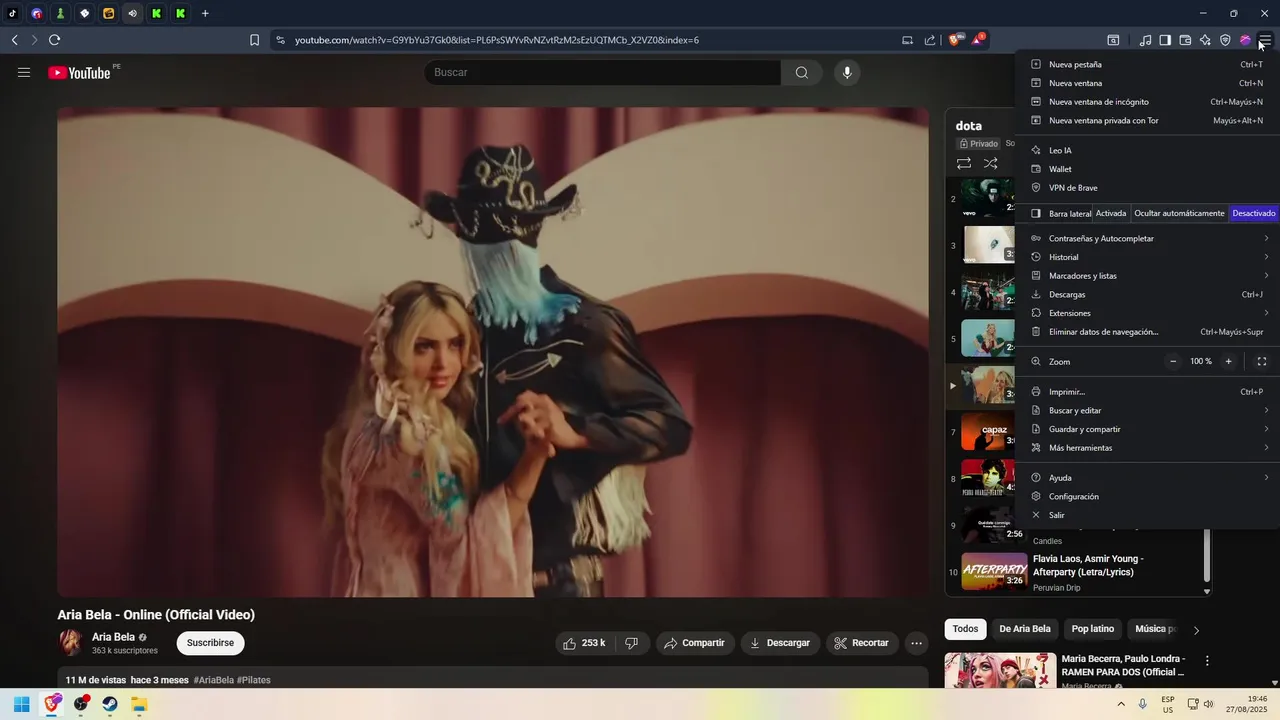This screenshot has width=1280, height=720.
Task: Decrease zoom with minus button
Action: (1173, 361)
